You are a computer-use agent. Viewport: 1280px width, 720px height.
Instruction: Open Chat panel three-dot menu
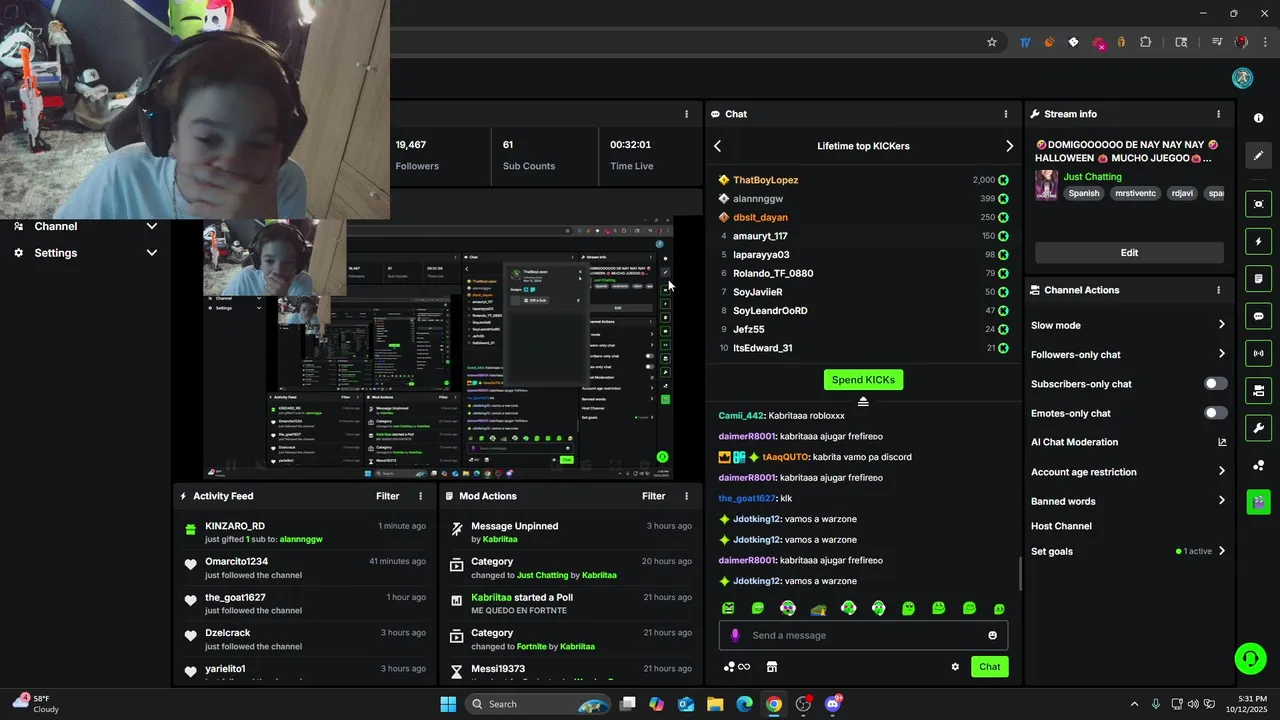pos(1006,114)
